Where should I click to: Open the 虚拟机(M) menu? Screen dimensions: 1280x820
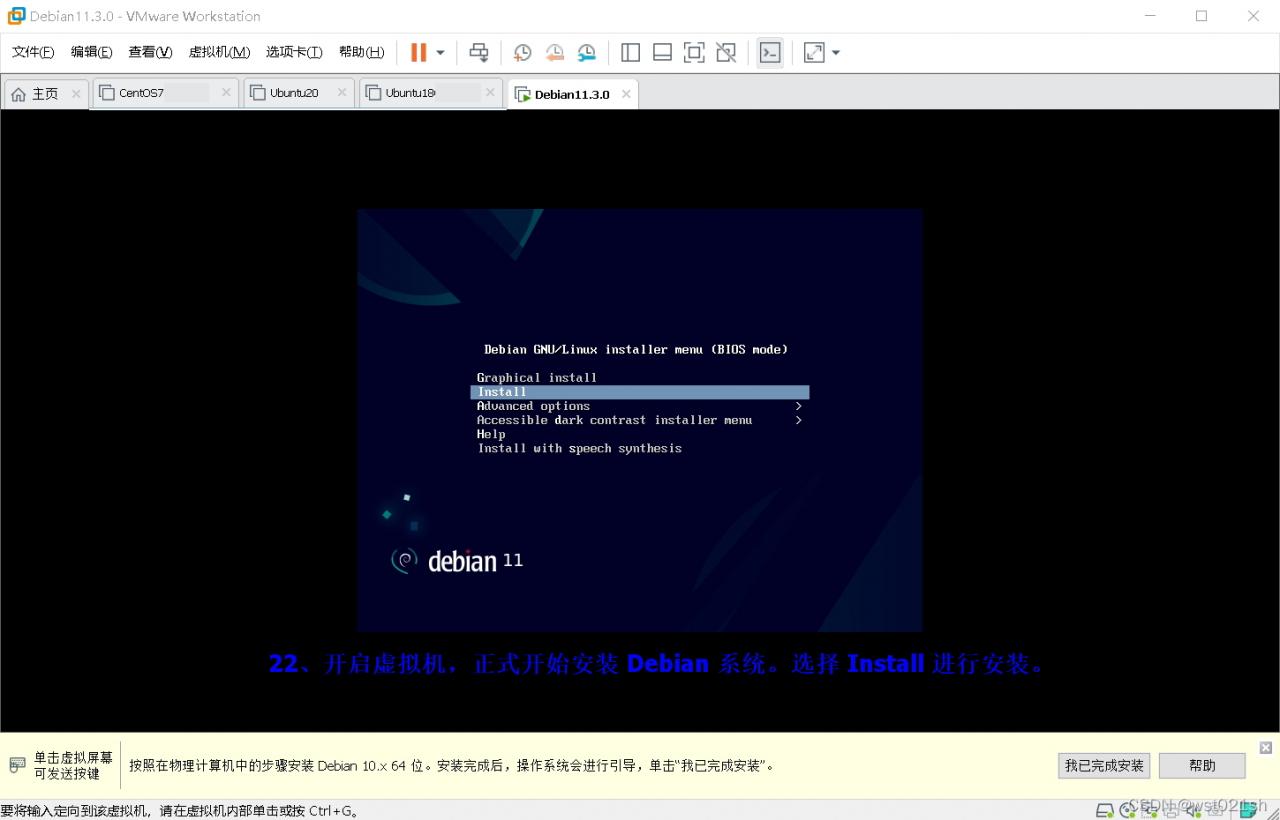coord(219,52)
